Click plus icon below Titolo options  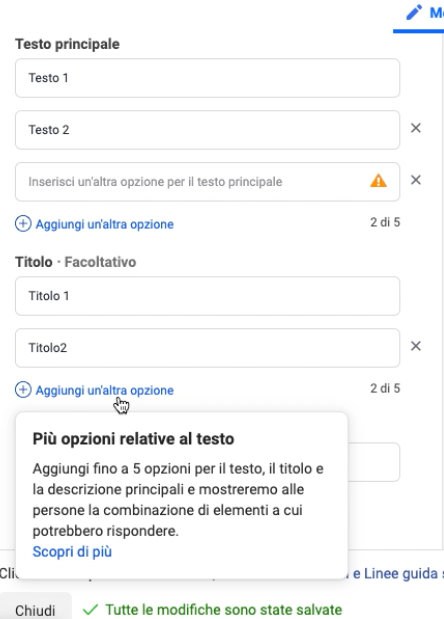[23, 390]
